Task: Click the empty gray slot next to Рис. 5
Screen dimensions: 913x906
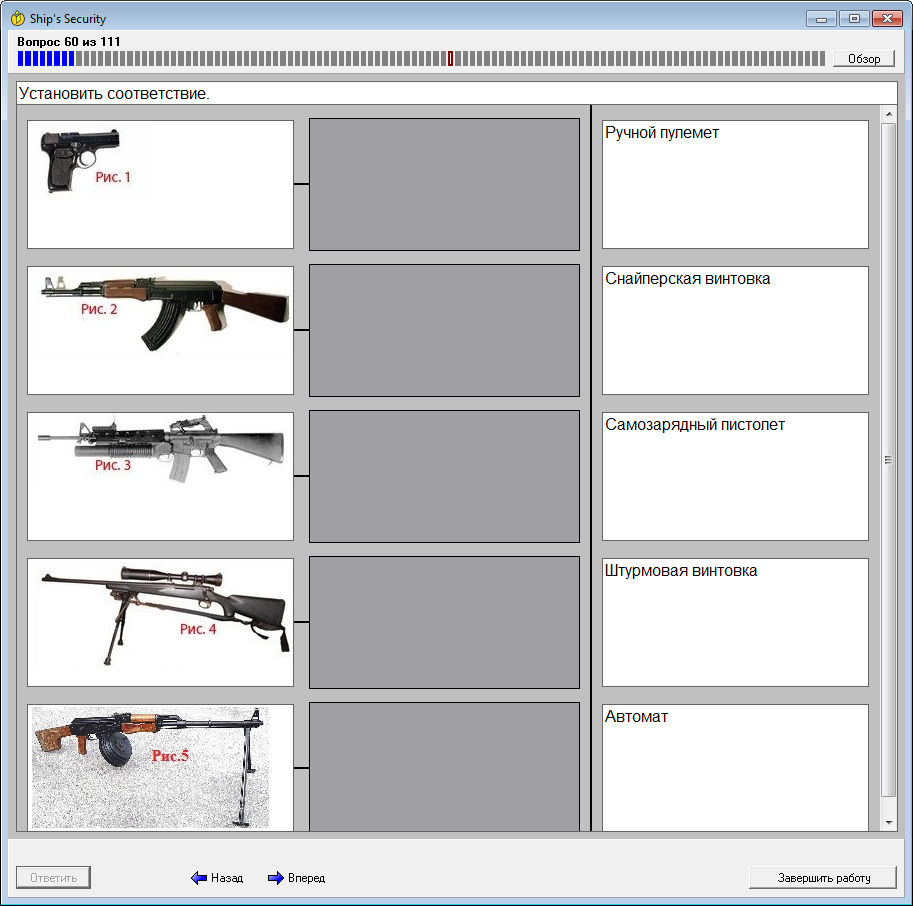Action: 444,767
